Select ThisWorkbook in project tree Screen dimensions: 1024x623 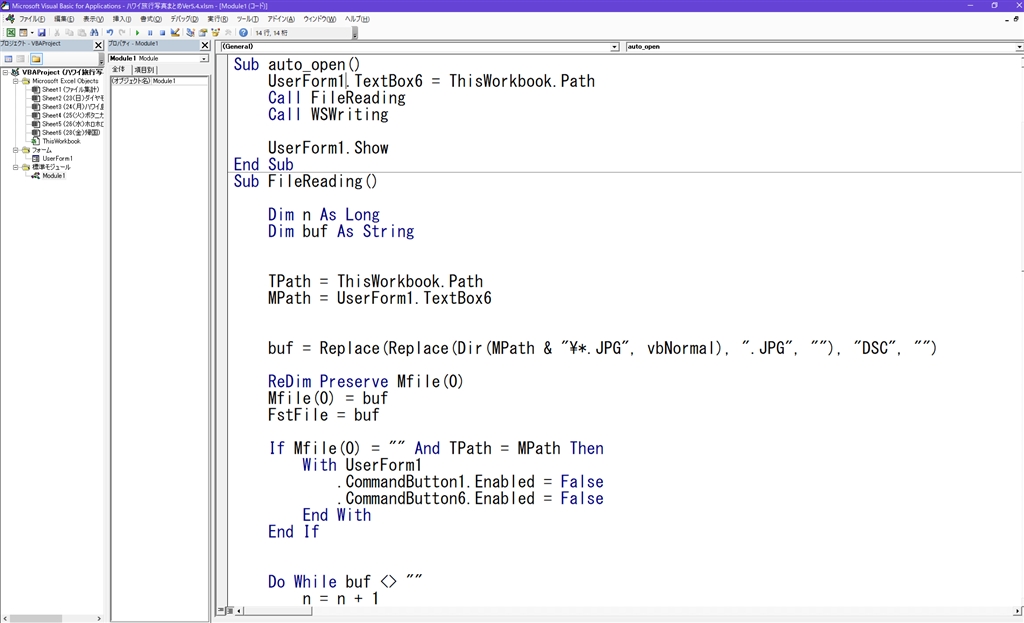tap(56, 141)
